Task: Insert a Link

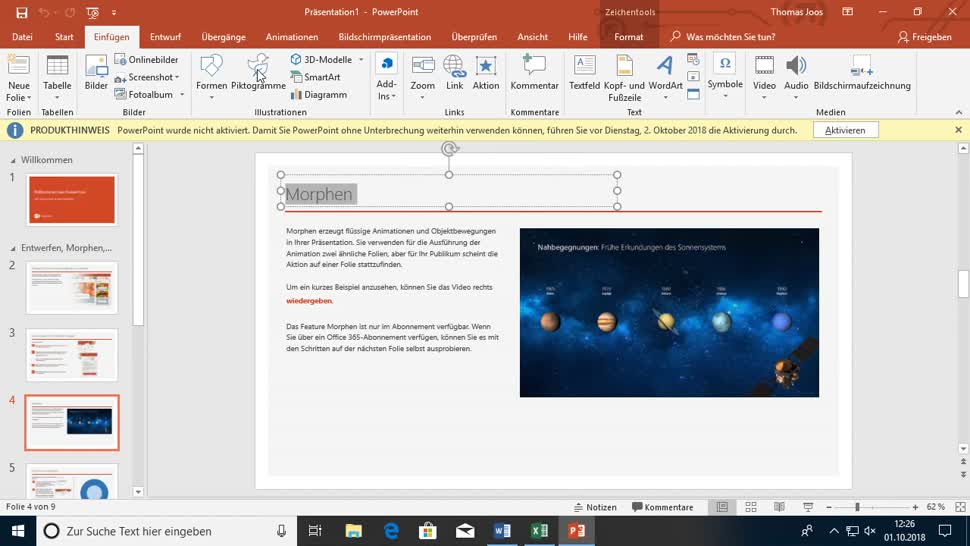Action: (454, 73)
